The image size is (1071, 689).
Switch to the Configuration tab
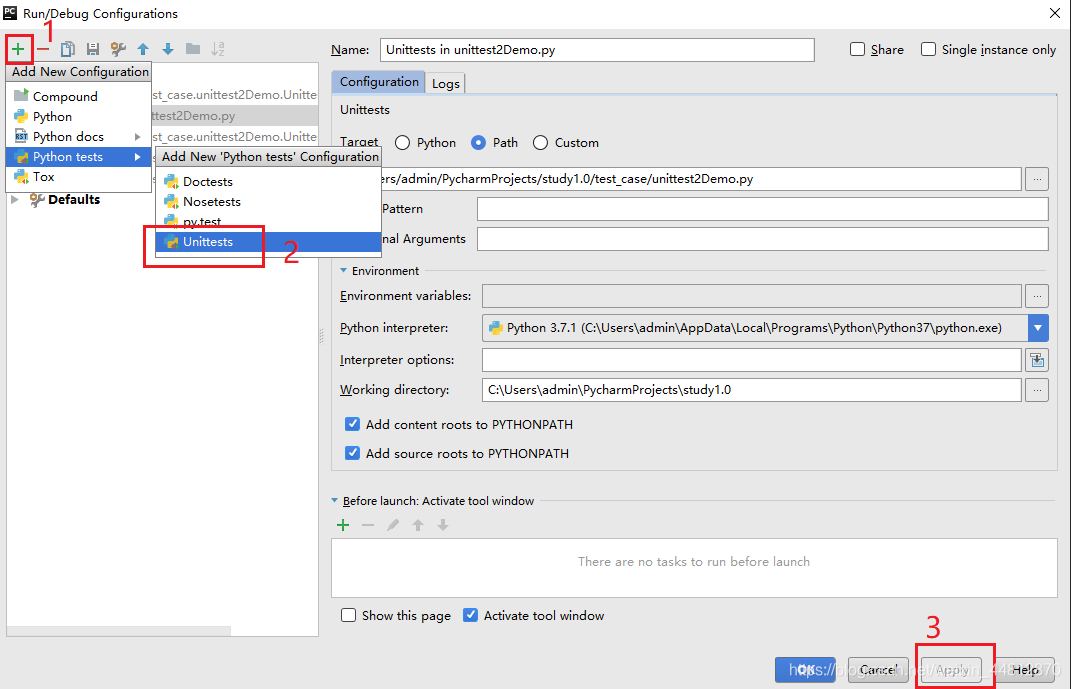(378, 82)
